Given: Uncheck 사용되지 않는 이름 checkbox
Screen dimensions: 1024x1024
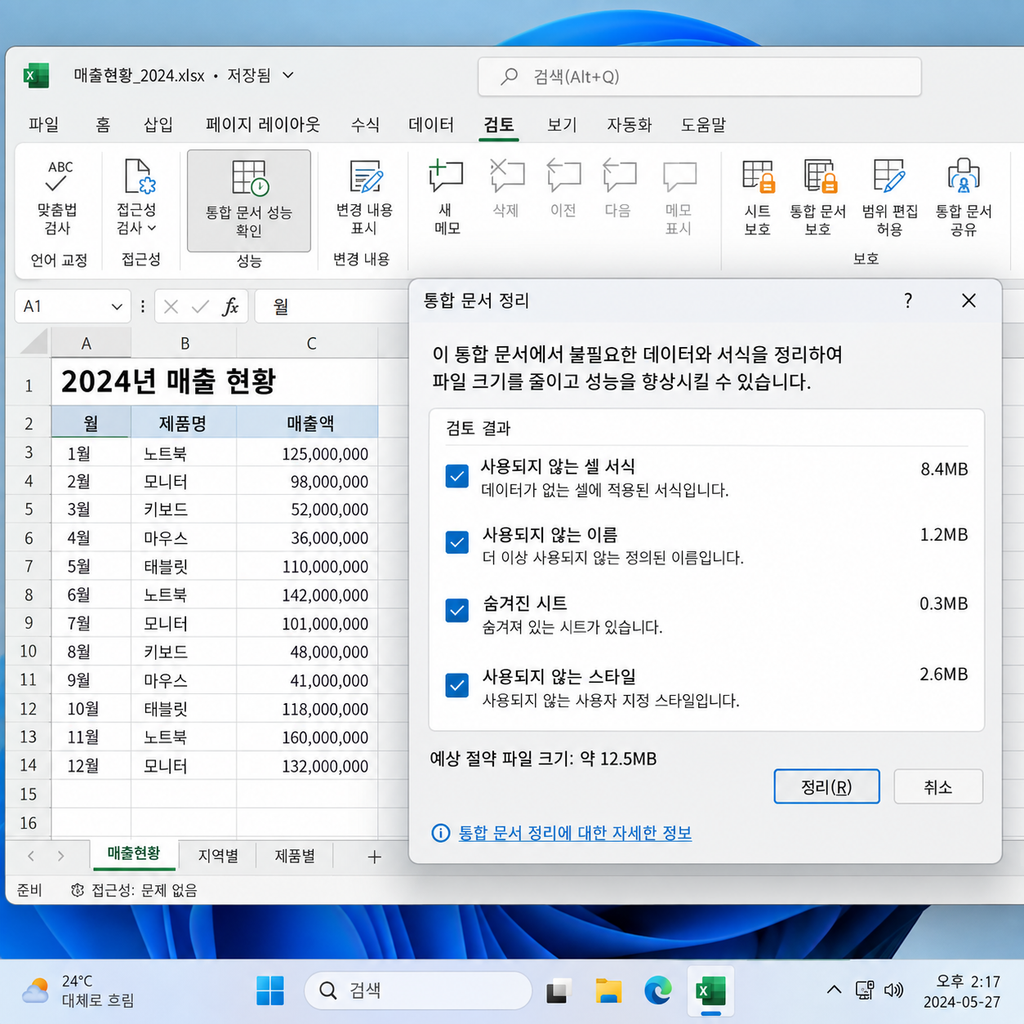Looking at the screenshot, I should (456, 542).
